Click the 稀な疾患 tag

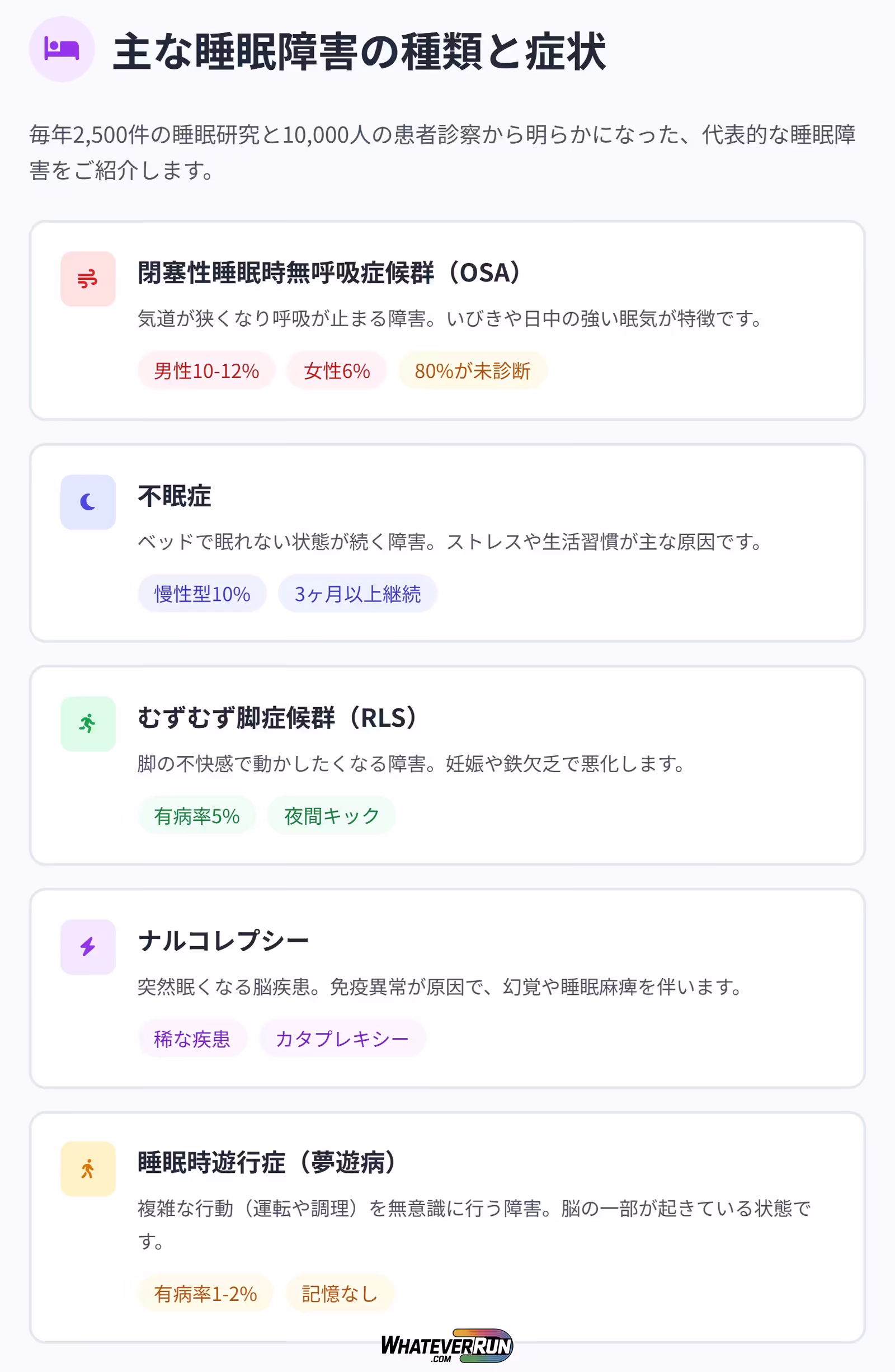click(192, 1039)
